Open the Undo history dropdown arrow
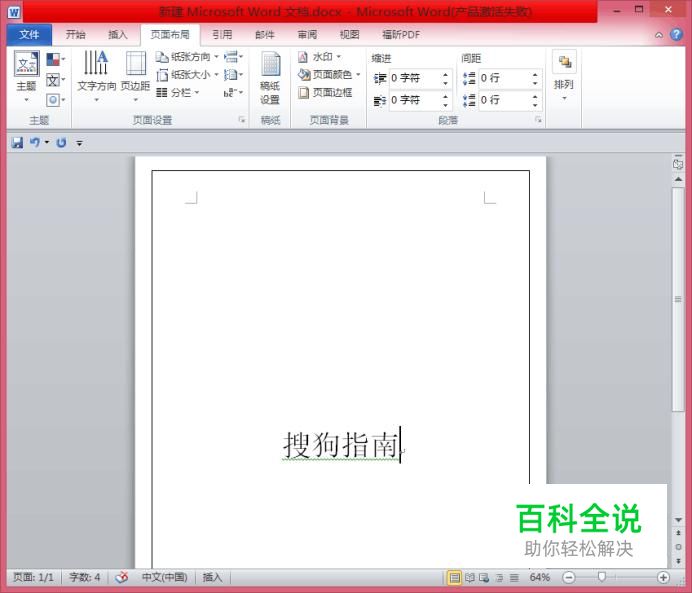Screen dimensions: 692x593 click(47, 143)
